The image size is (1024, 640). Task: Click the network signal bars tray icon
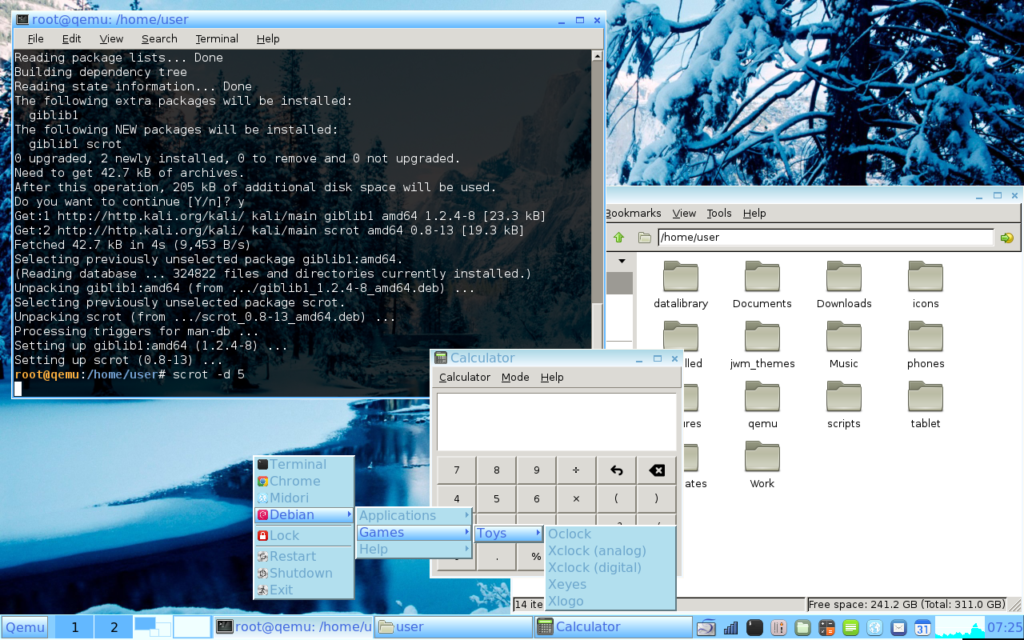point(731,628)
